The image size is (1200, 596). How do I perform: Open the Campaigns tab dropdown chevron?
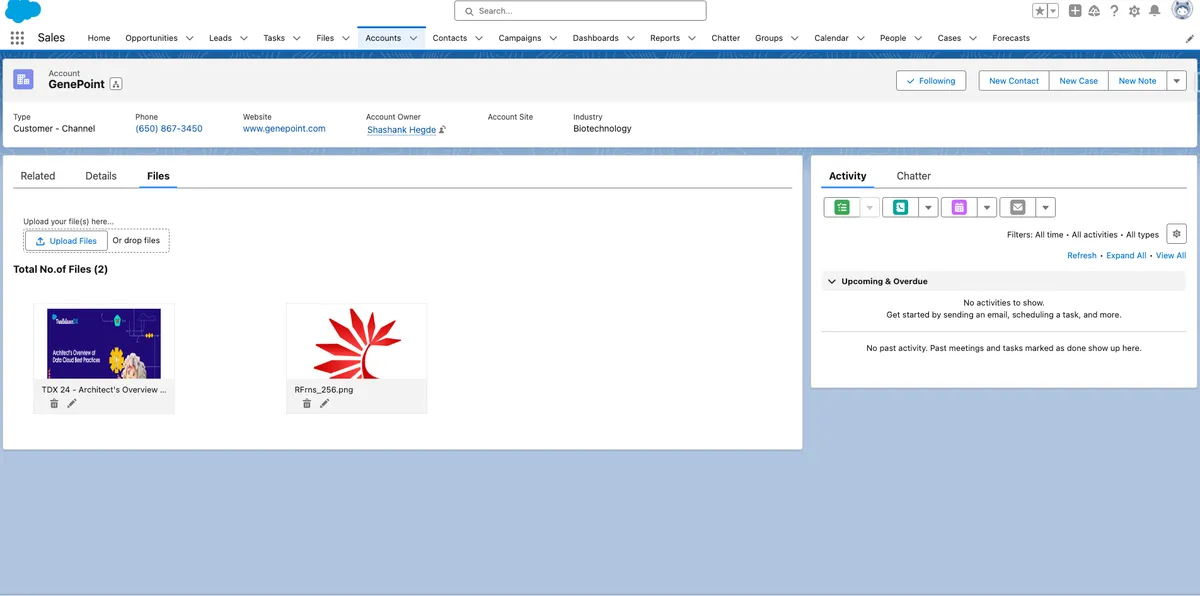point(553,38)
